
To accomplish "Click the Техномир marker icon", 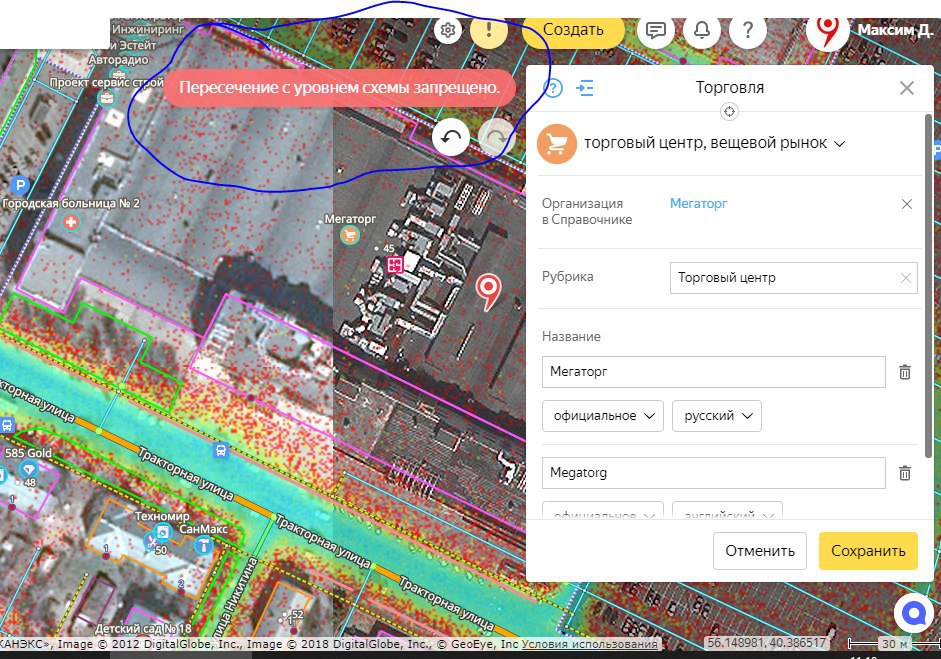I will pos(162,531).
